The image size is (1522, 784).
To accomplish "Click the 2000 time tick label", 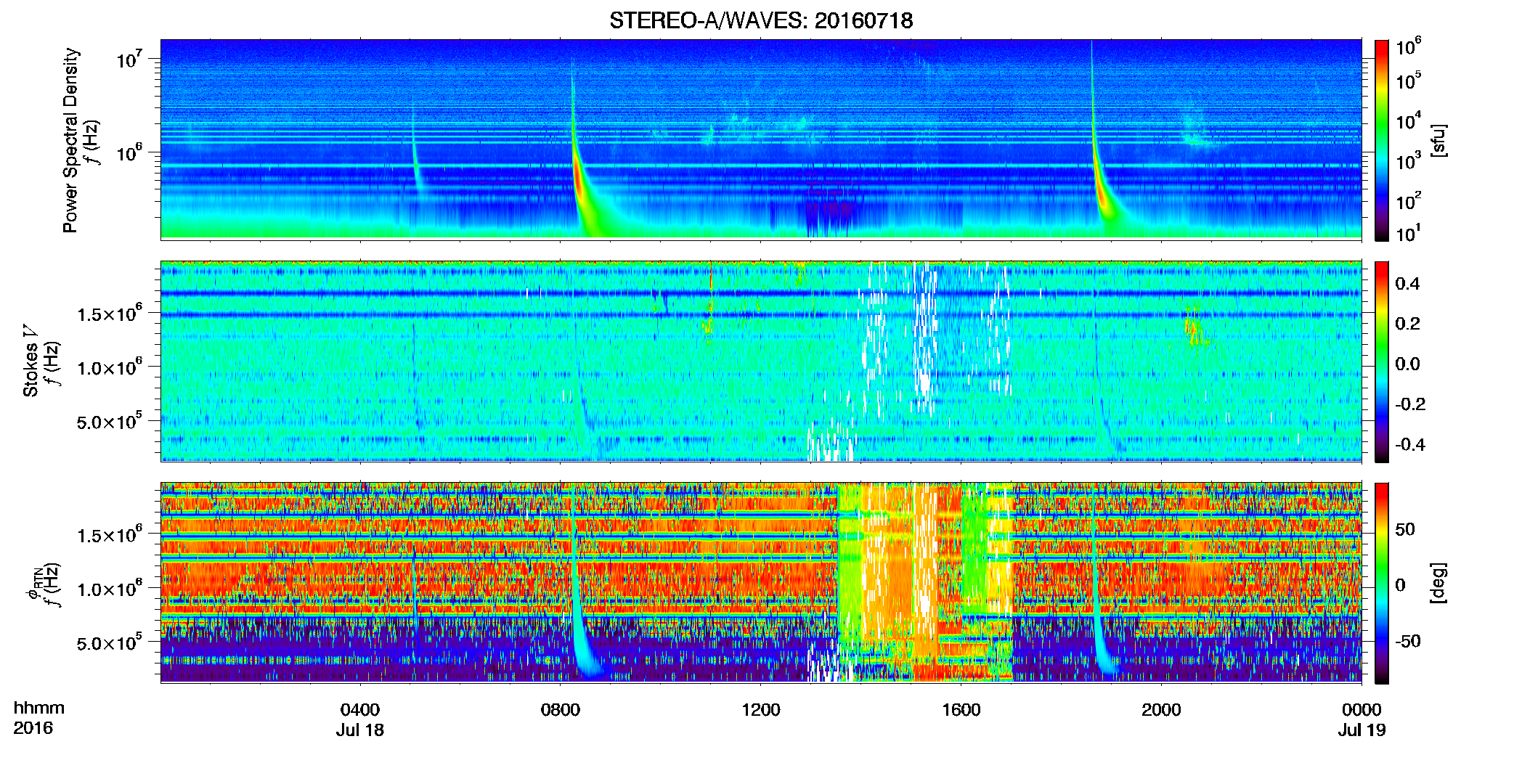I will [x=1161, y=709].
